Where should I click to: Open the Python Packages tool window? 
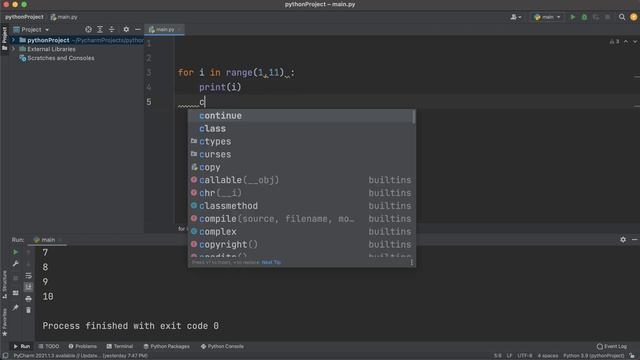point(167,346)
